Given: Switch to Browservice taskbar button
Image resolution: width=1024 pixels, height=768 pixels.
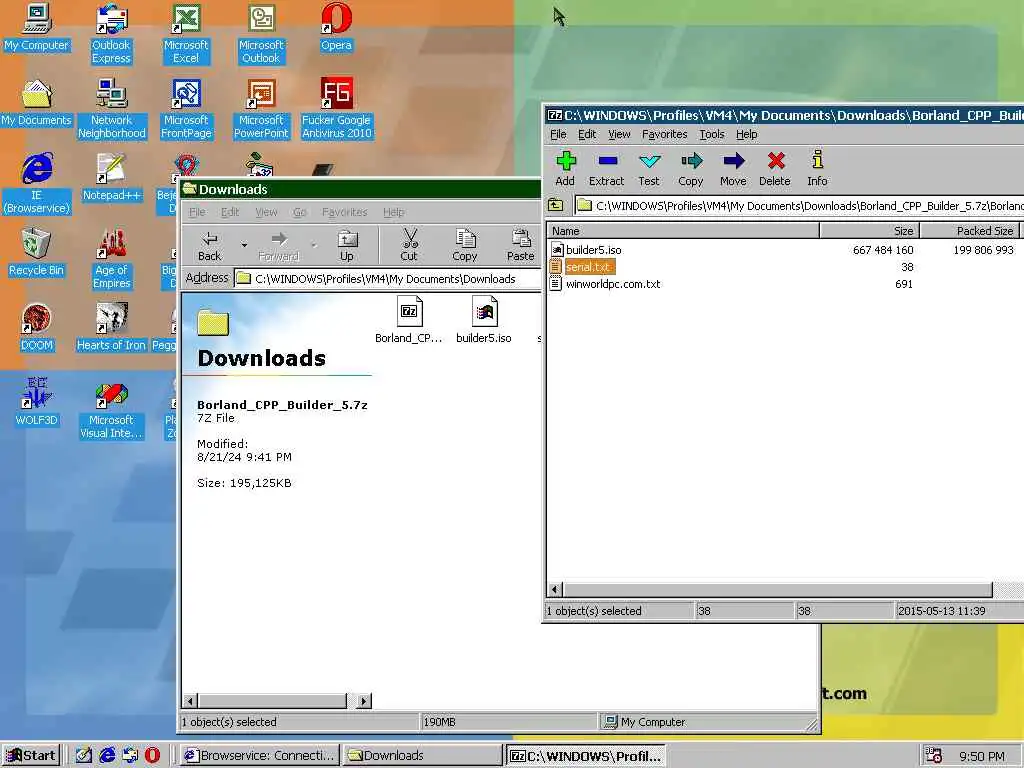Looking at the screenshot, I should pyautogui.click(x=259, y=756).
